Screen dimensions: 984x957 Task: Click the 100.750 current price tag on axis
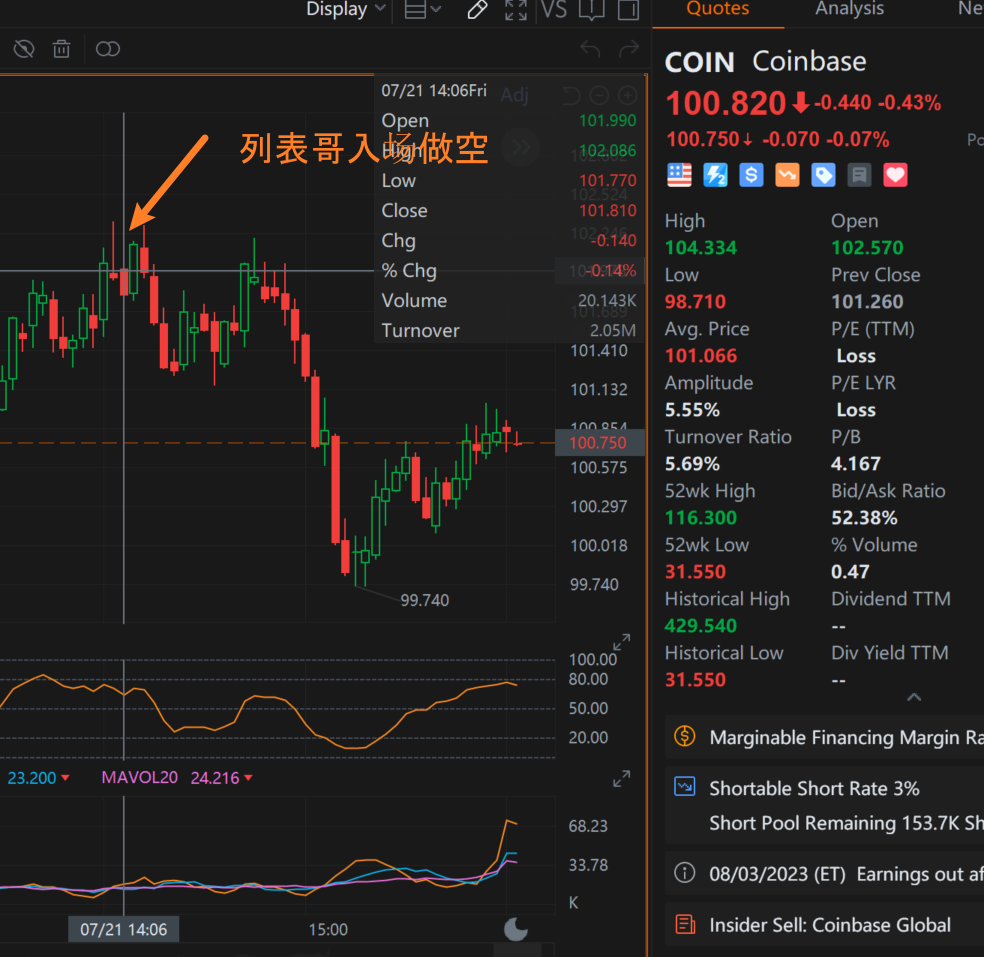pyautogui.click(x=599, y=443)
